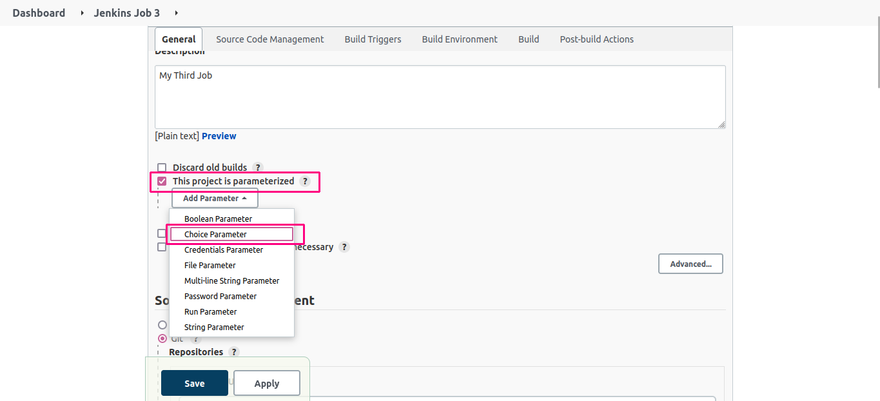Toggle Discard old builds checkbox
The height and width of the screenshot is (401, 880).
tap(162, 167)
